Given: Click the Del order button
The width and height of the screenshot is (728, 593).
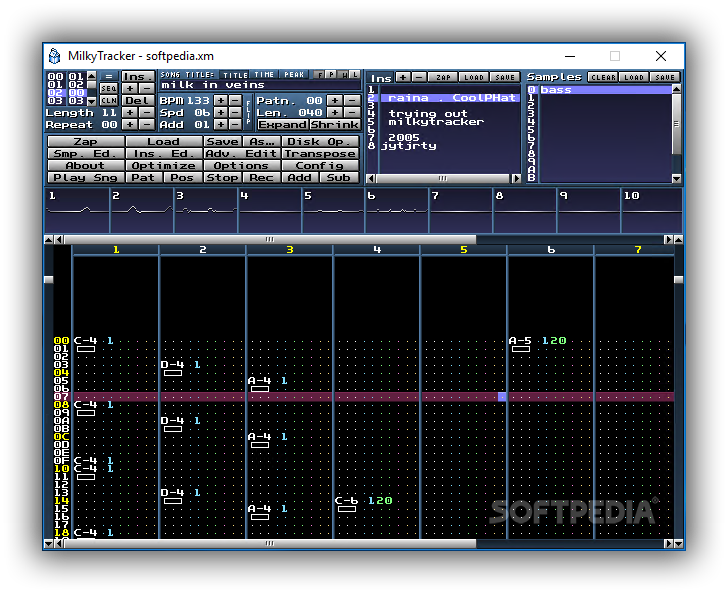Looking at the screenshot, I should (x=138, y=100).
